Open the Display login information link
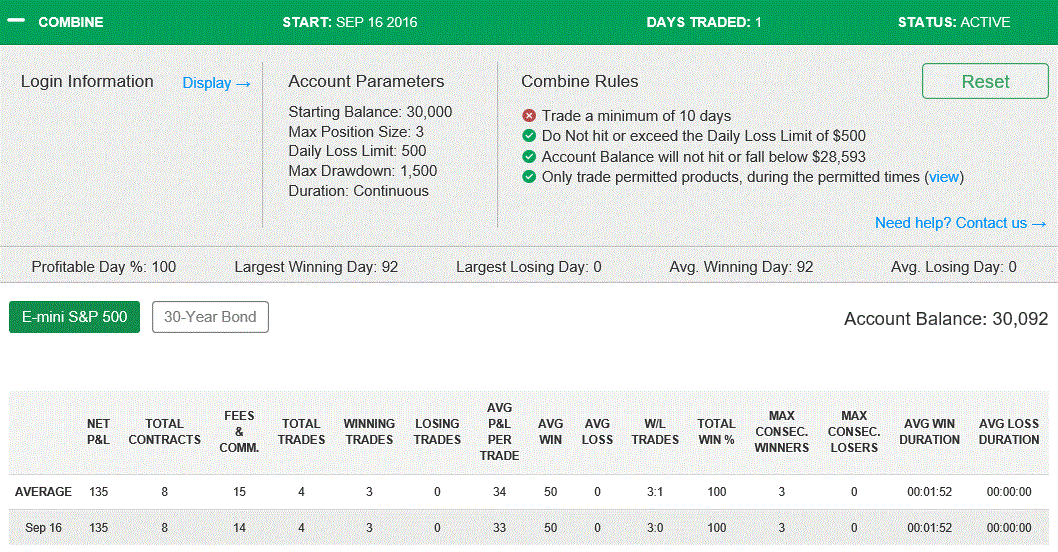The image size is (1058, 552). point(206,83)
